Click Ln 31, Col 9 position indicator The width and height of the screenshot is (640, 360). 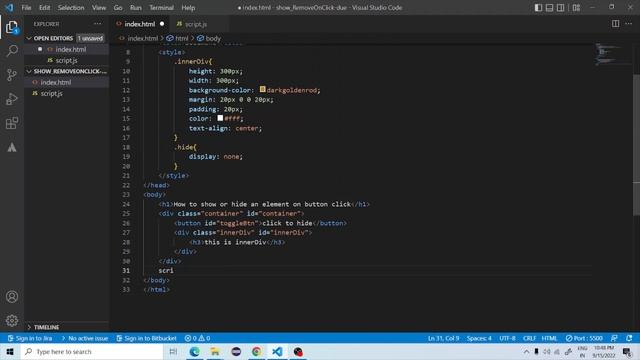point(443,338)
